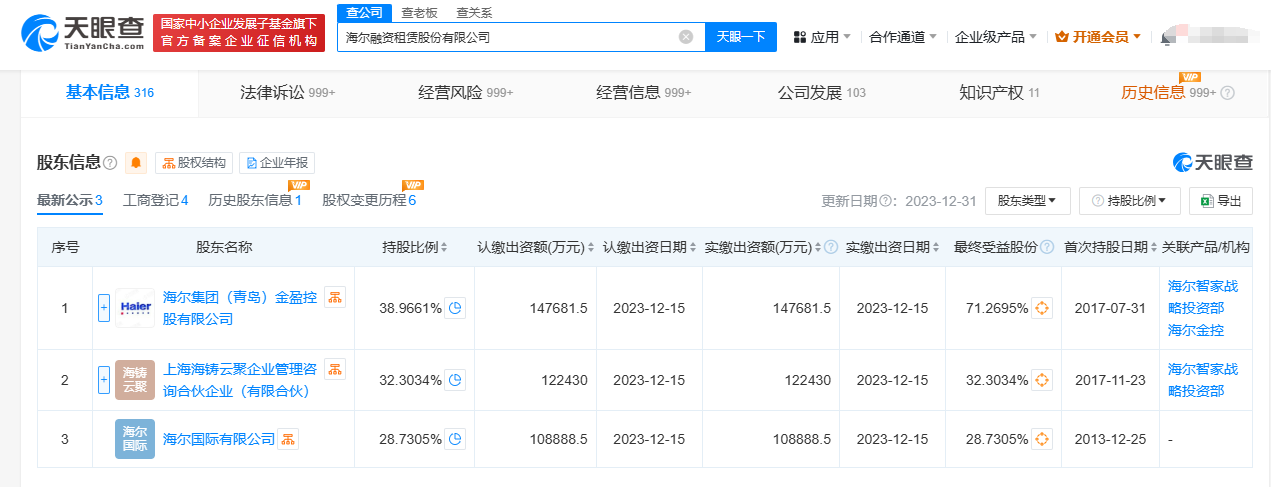The image size is (1271, 487).
Task: Click pie chart icon next to 28.7305% holding
Action: 456,439
